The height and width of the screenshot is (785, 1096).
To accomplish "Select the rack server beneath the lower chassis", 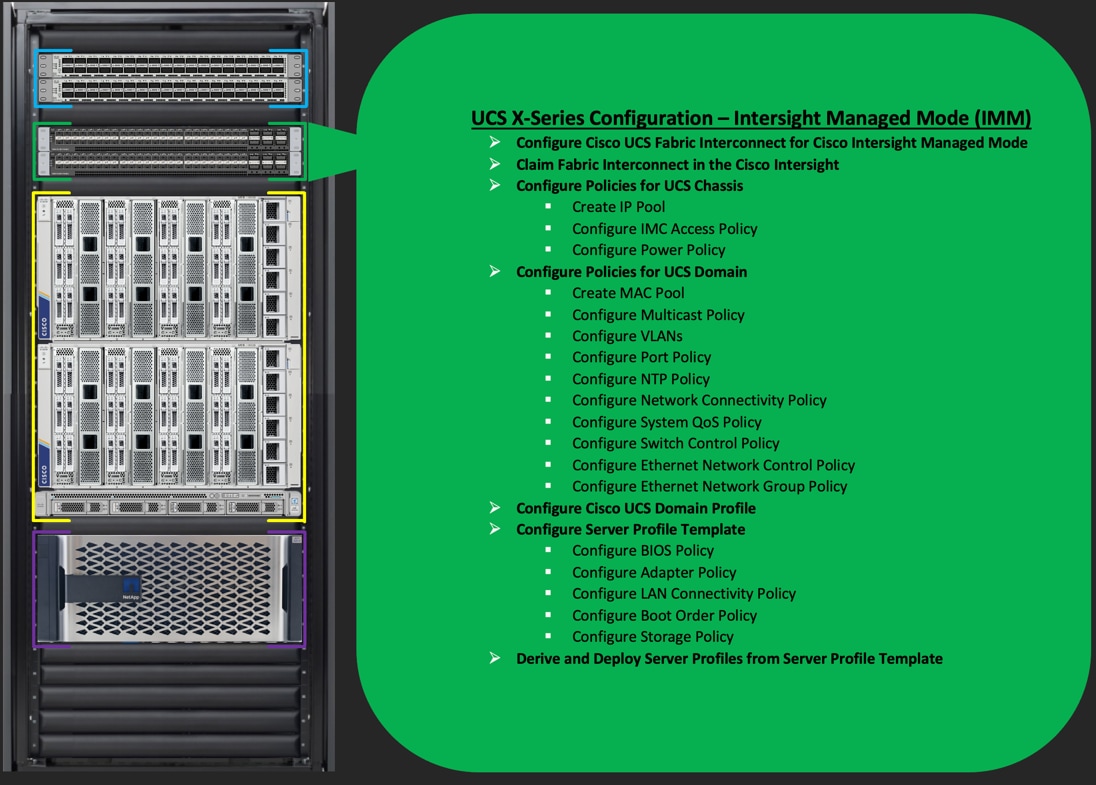I will [169, 504].
